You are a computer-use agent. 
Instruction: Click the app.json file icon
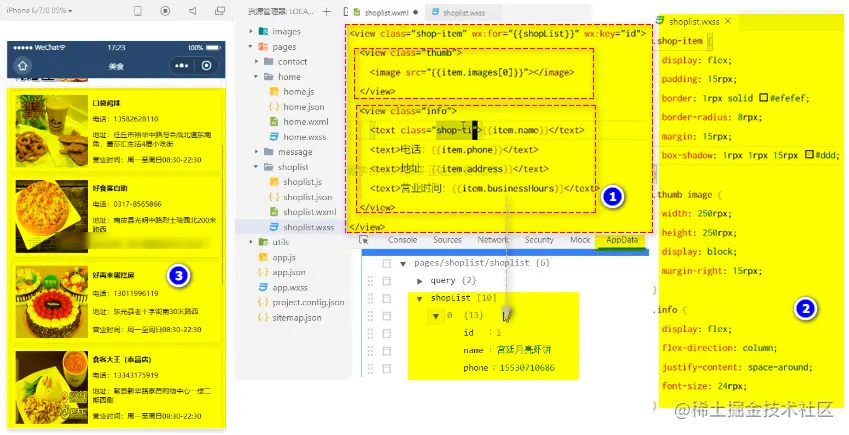coord(263,272)
